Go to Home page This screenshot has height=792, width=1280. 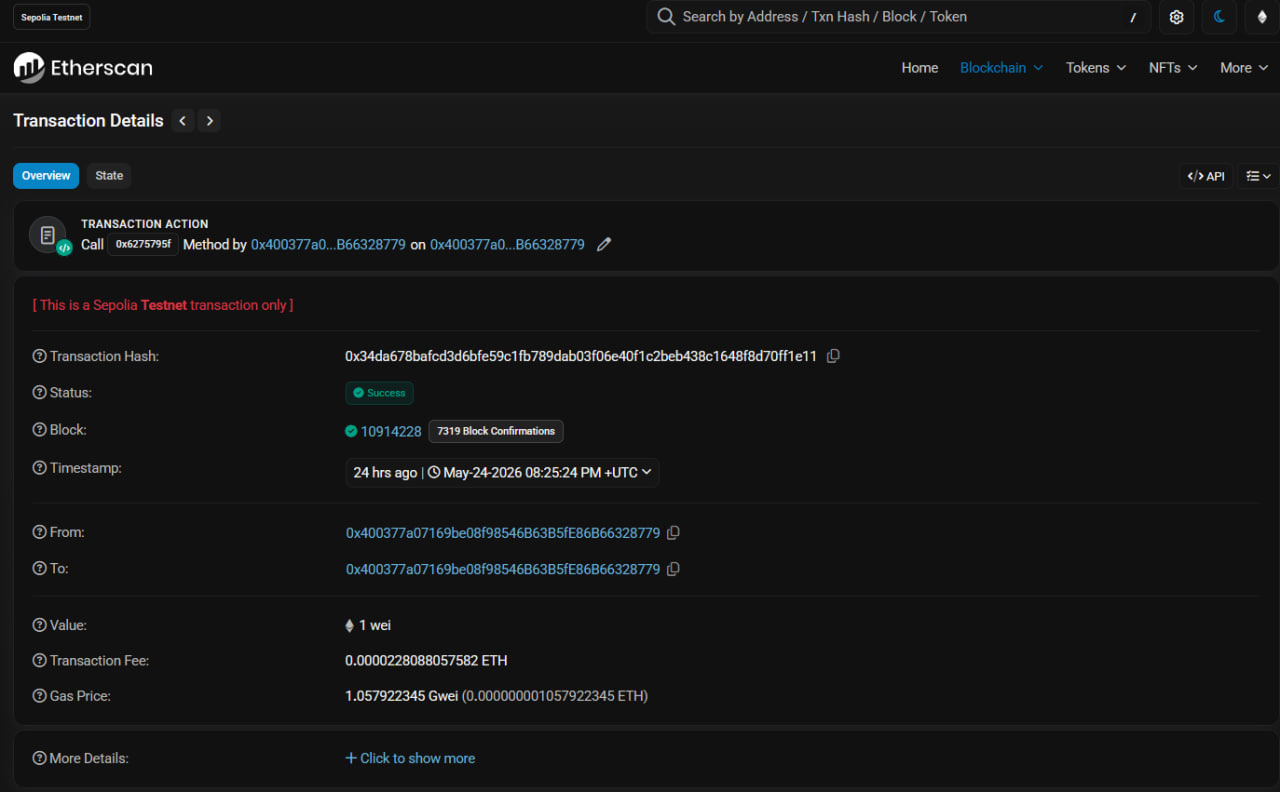[x=920, y=68]
